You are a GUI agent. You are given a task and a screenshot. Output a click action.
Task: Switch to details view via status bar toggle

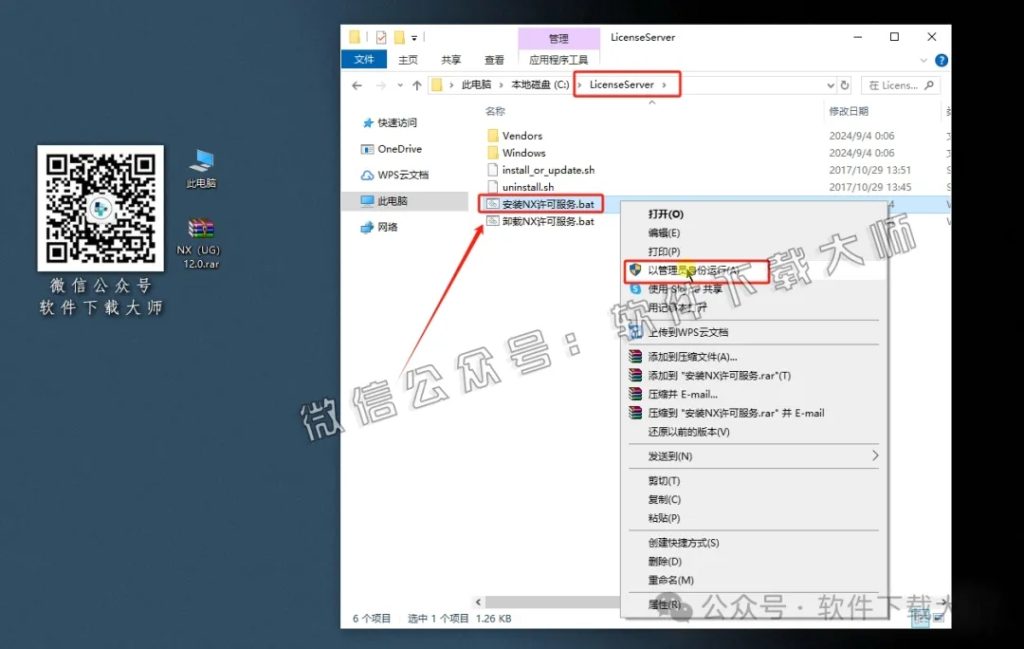tap(920, 620)
